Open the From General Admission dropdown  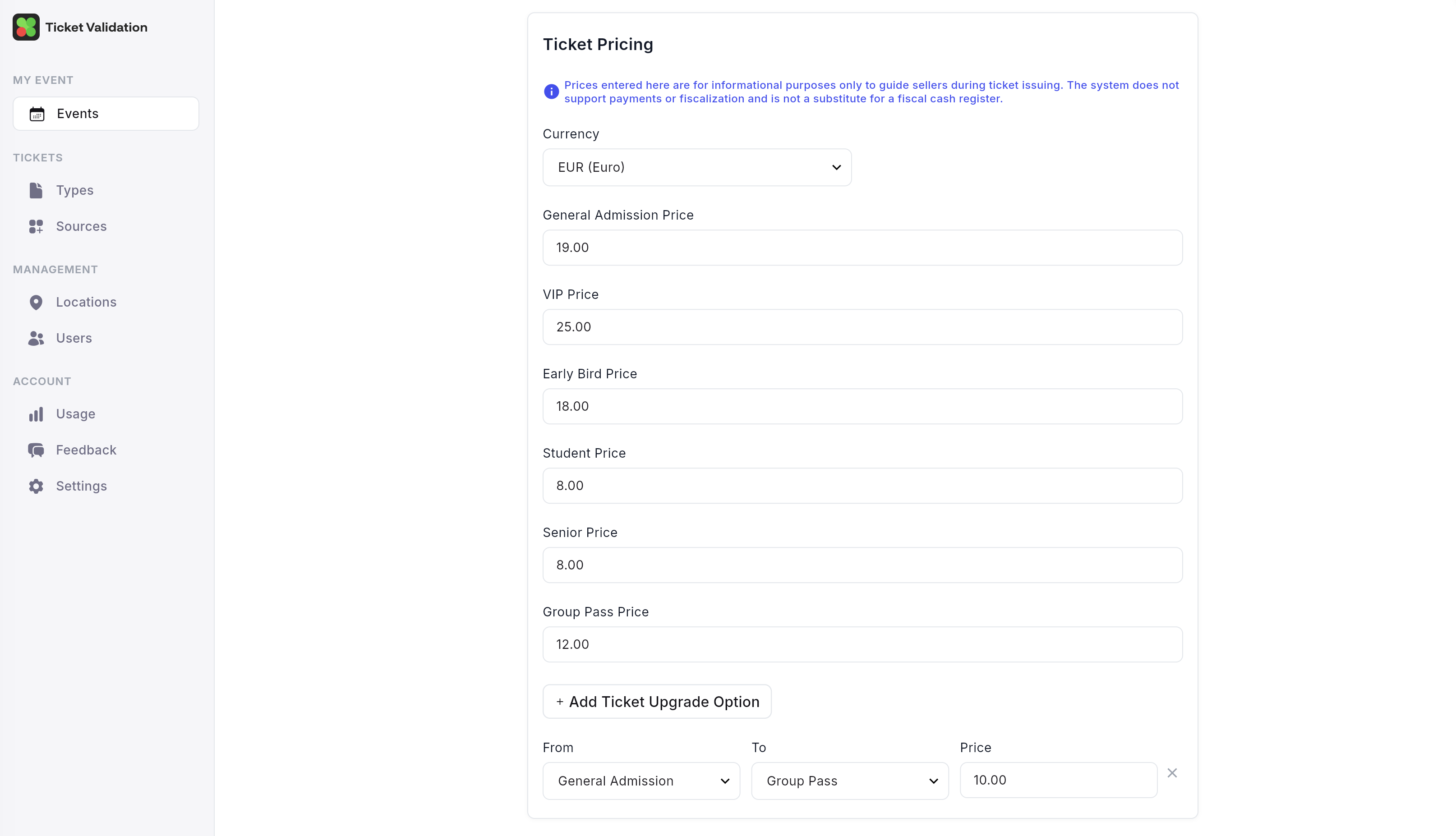641,781
